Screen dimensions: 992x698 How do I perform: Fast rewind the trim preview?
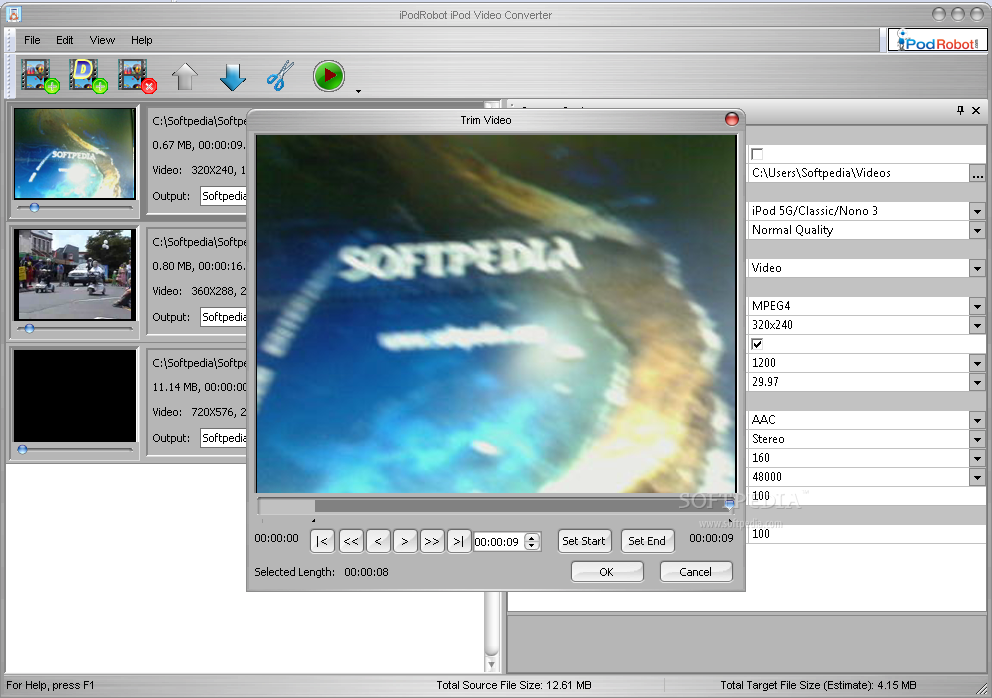pyautogui.click(x=351, y=541)
